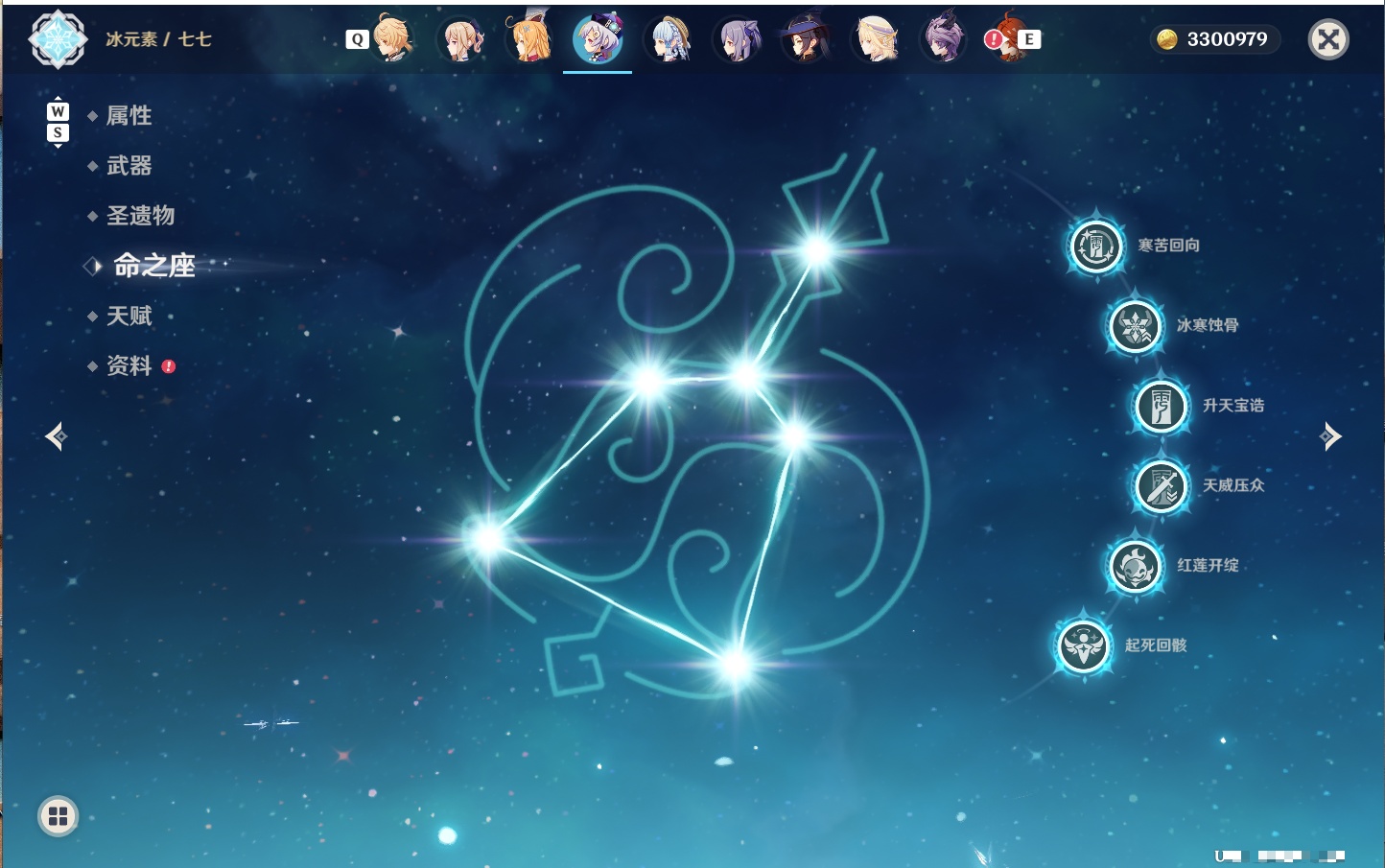This screenshot has width=1385, height=868.
Task: Select the wide-brim witch hat character portrait
Action: coord(804,38)
